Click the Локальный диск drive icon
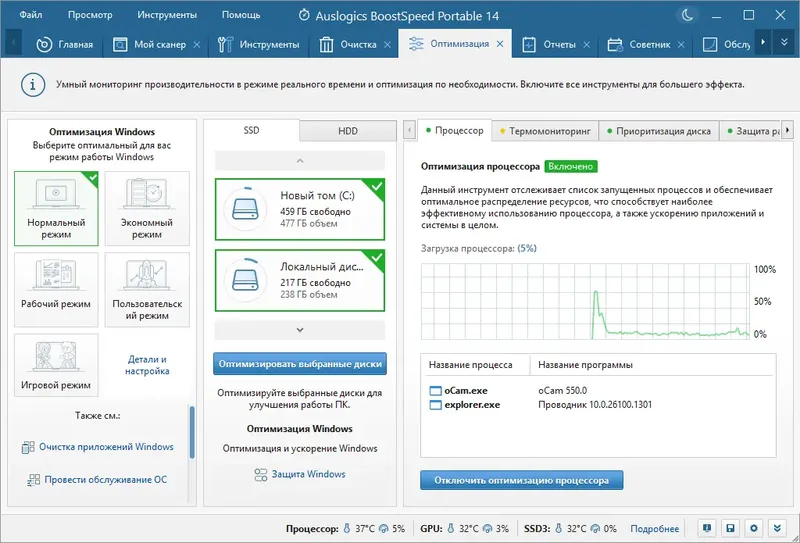 (x=245, y=280)
